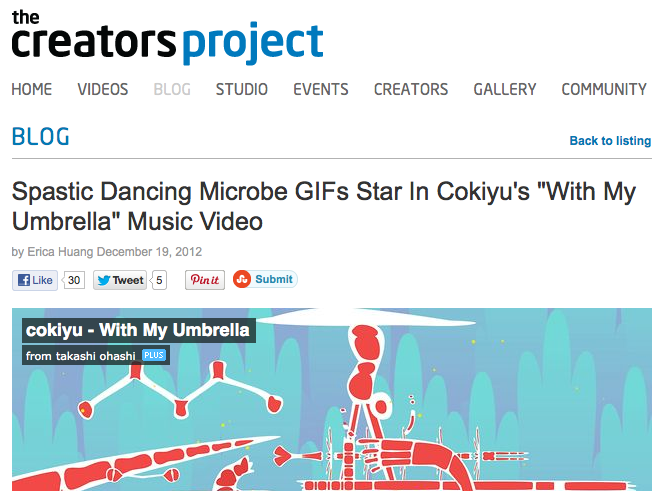The width and height of the screenshot is (656, 491).
Task: Open the STUDIO menu item
Action: pyautogui.click(x=241, y=89)
